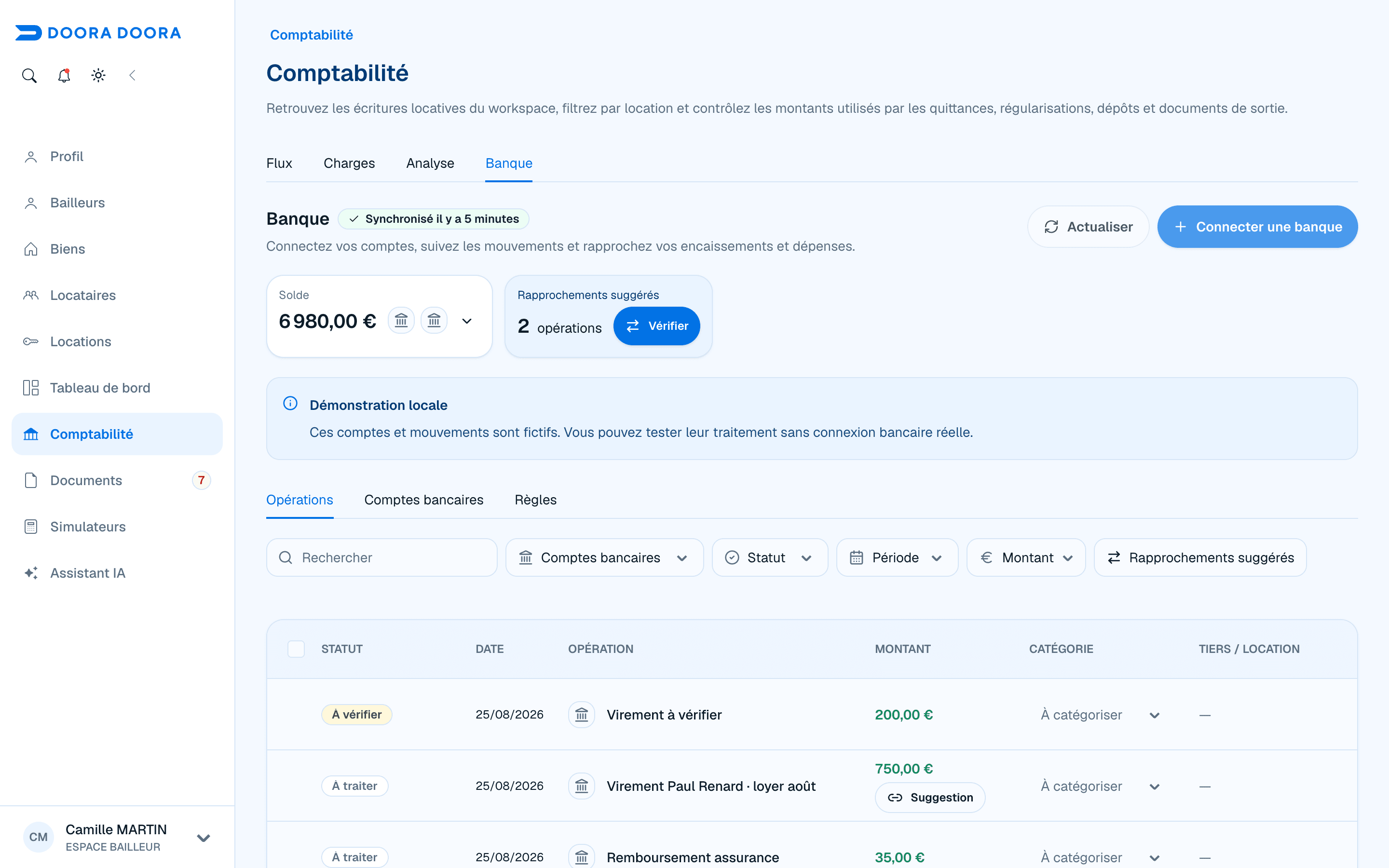Focus the Rechercher input field
1389x868 pixels.
381,557
